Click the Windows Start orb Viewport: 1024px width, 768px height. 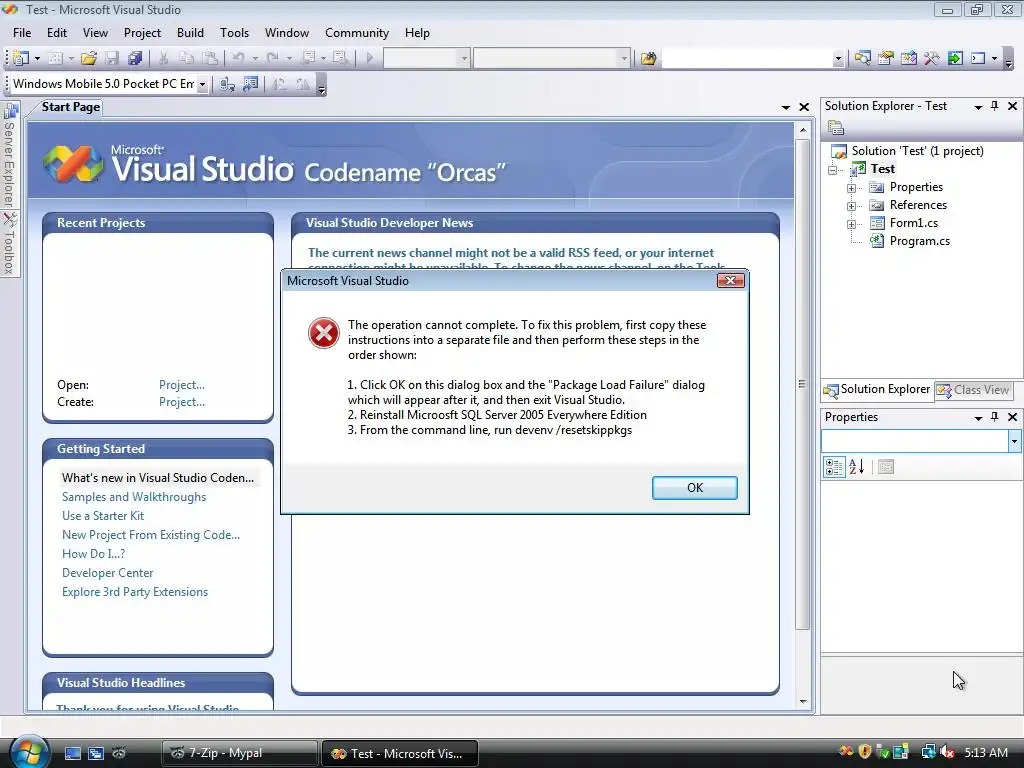(29, 751)
